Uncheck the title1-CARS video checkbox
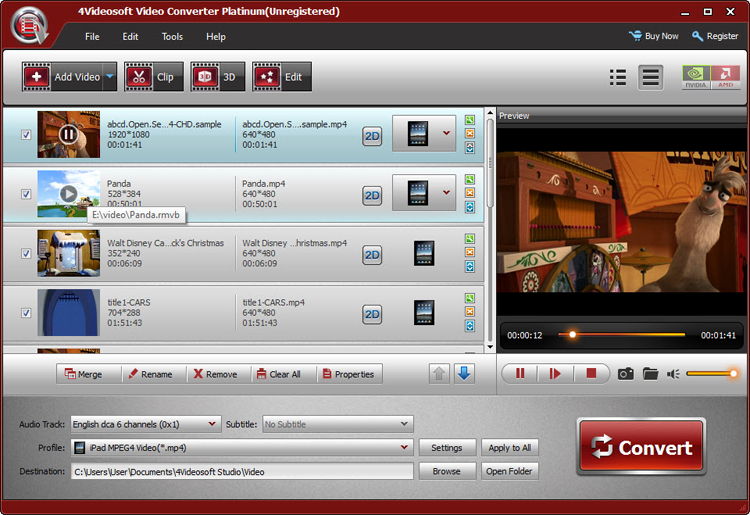 click(26, 313)
